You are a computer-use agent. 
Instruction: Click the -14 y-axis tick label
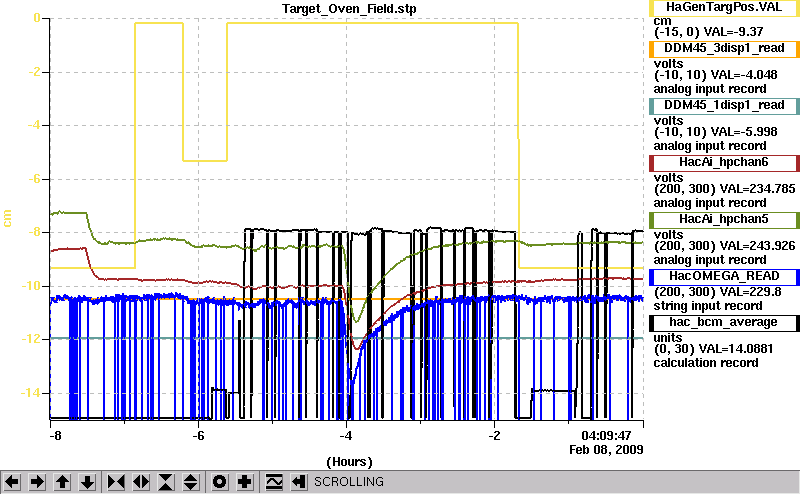pos(31,393)
